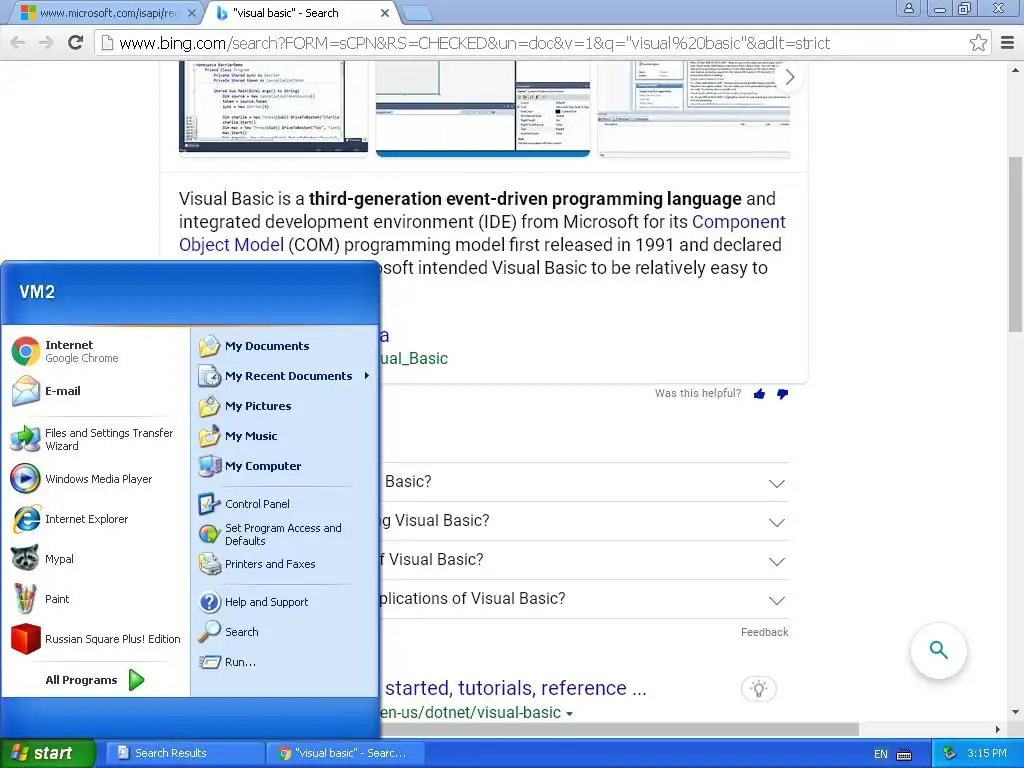Open the code editor screenshot thumbnail
This screenshot has width=1024, height=768.
[273, 106]
